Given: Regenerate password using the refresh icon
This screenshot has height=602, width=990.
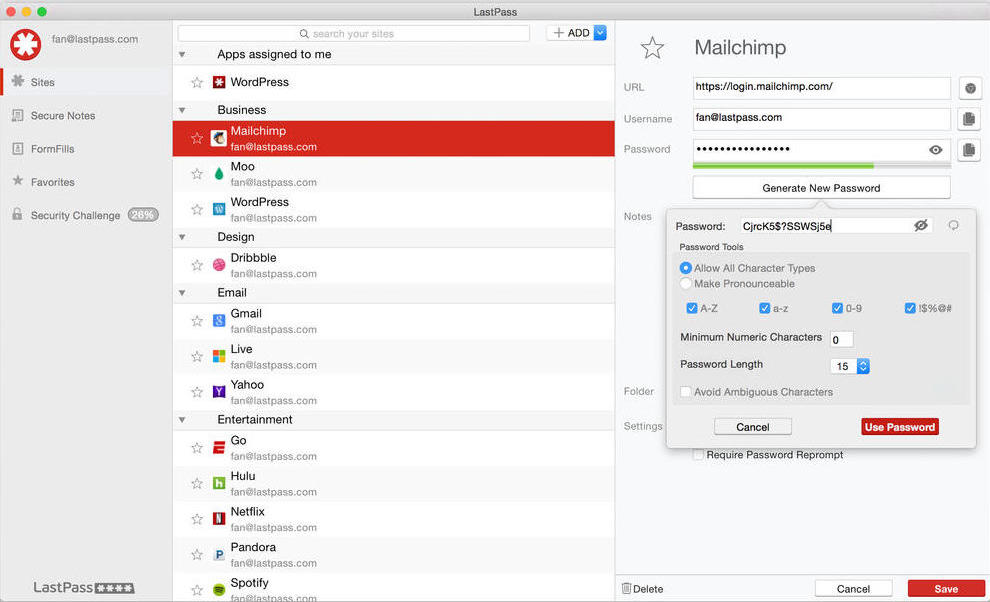Looking at the screenshot, I should pyautogui.click(x=953, y=226).
